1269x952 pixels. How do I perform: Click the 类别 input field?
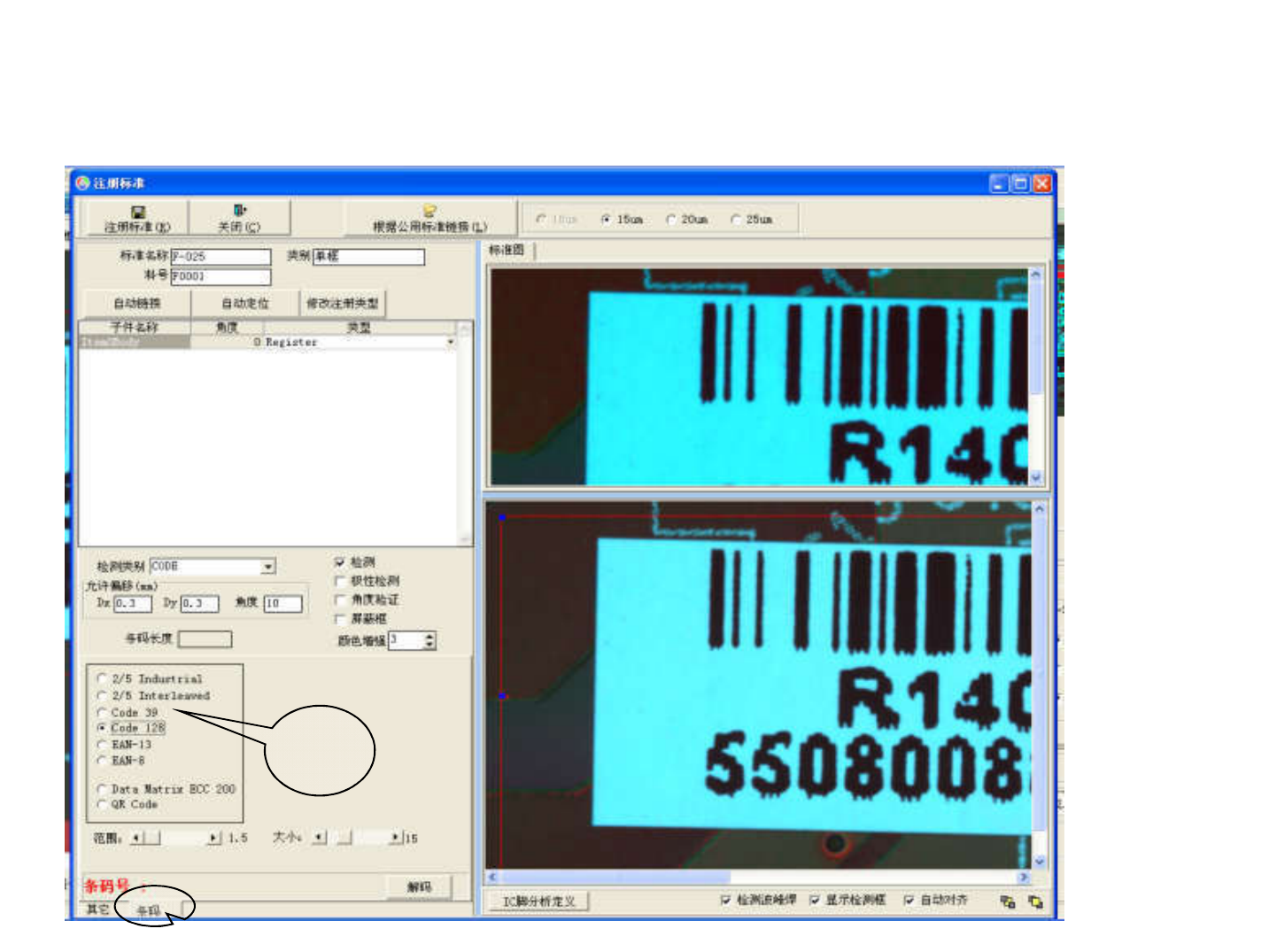click(x=368, y=257)
